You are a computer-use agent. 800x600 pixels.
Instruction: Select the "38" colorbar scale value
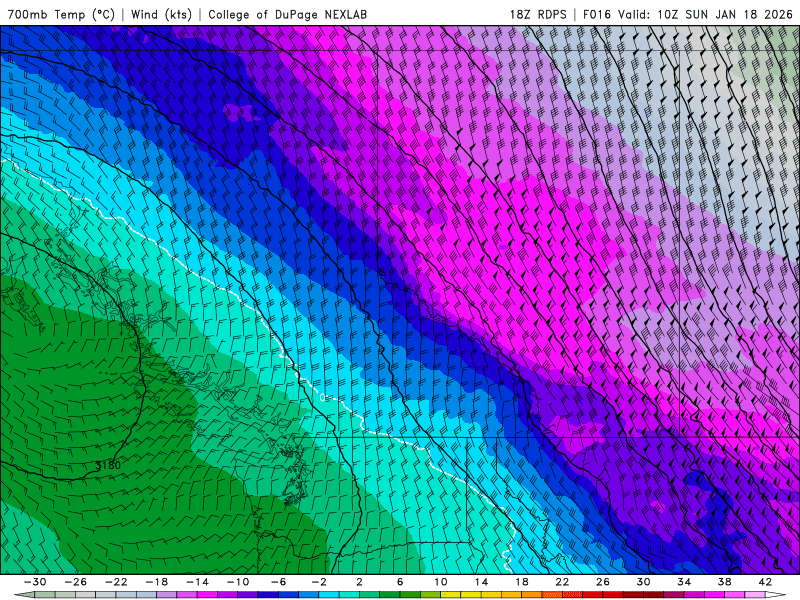tap(724, 582)
